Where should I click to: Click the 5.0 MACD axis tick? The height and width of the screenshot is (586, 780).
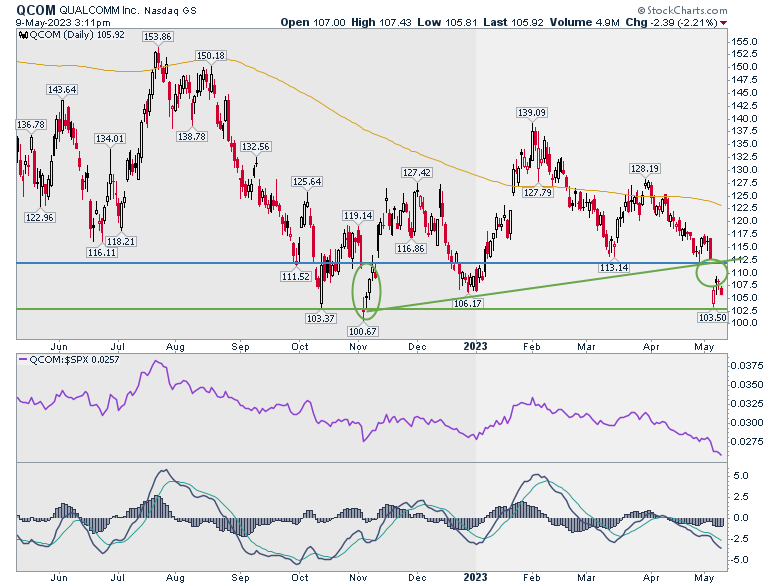(741, 476)
